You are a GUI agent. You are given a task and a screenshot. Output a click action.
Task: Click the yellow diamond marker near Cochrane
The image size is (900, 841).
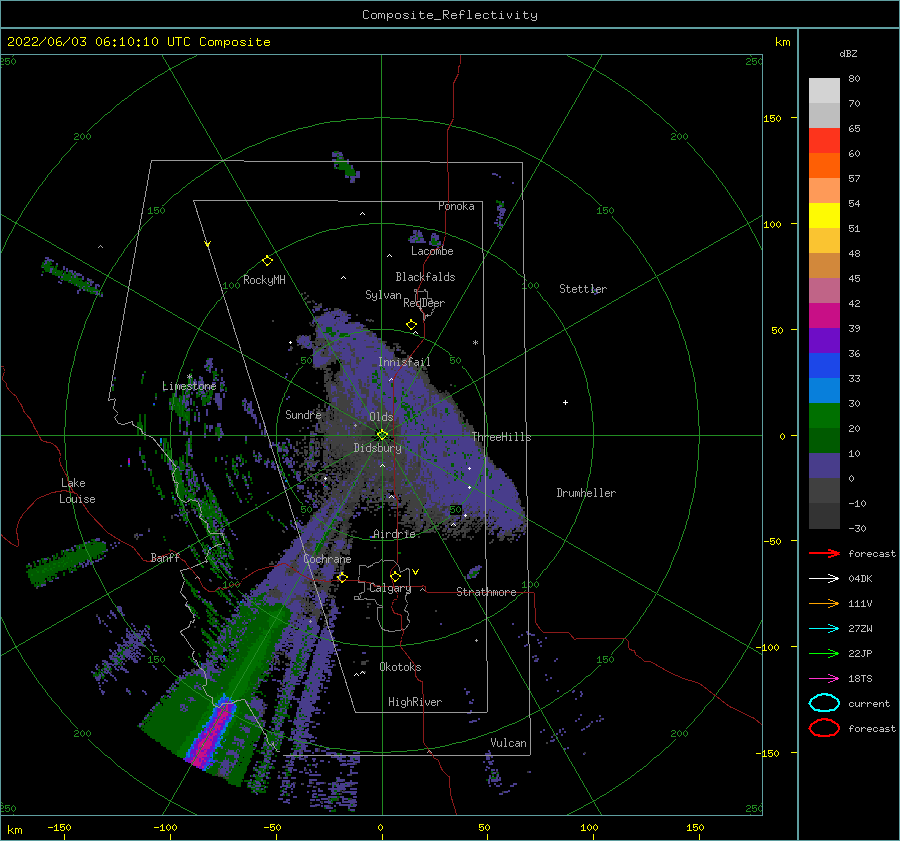click(x=342, y=577)
